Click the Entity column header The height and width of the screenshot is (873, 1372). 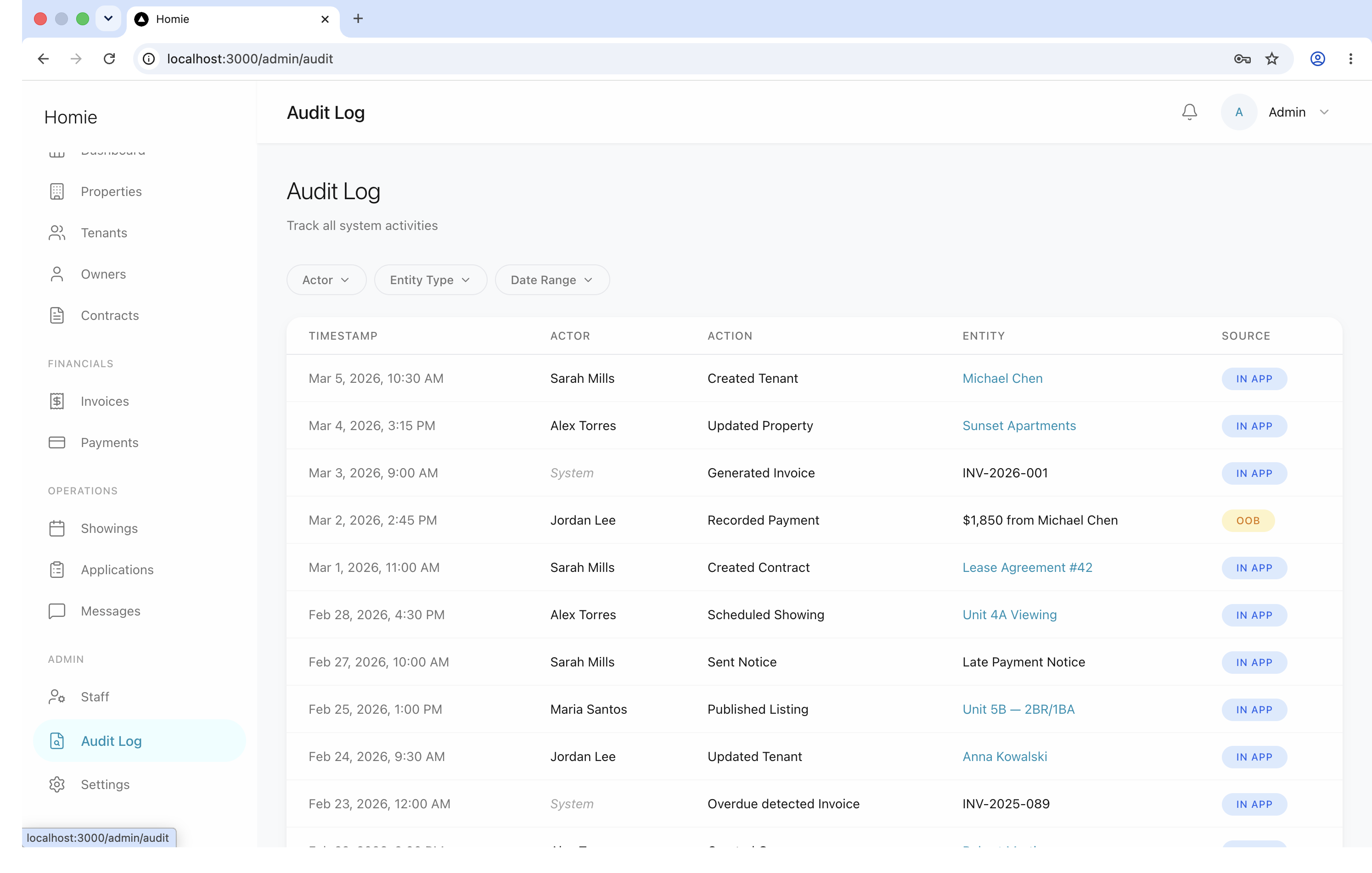984,336
